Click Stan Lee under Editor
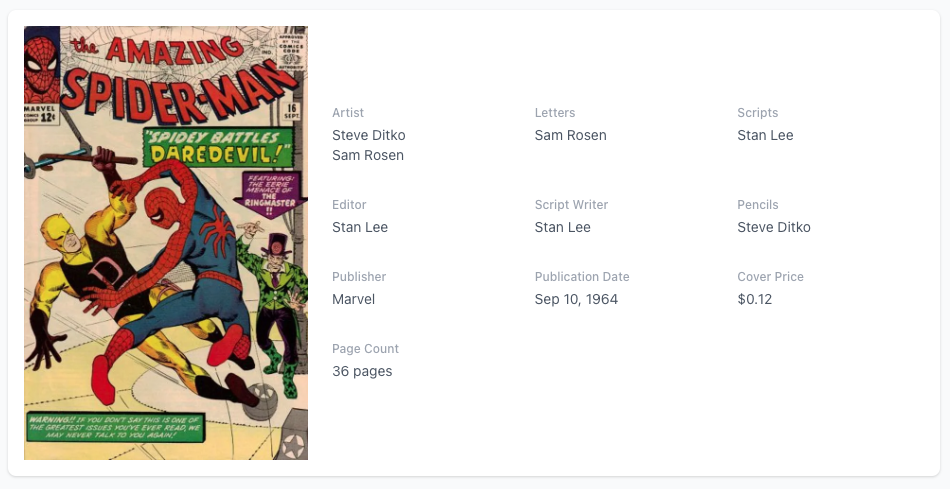Image resolution: width=950 pixels, height=489 pixels. pos(360,227)
